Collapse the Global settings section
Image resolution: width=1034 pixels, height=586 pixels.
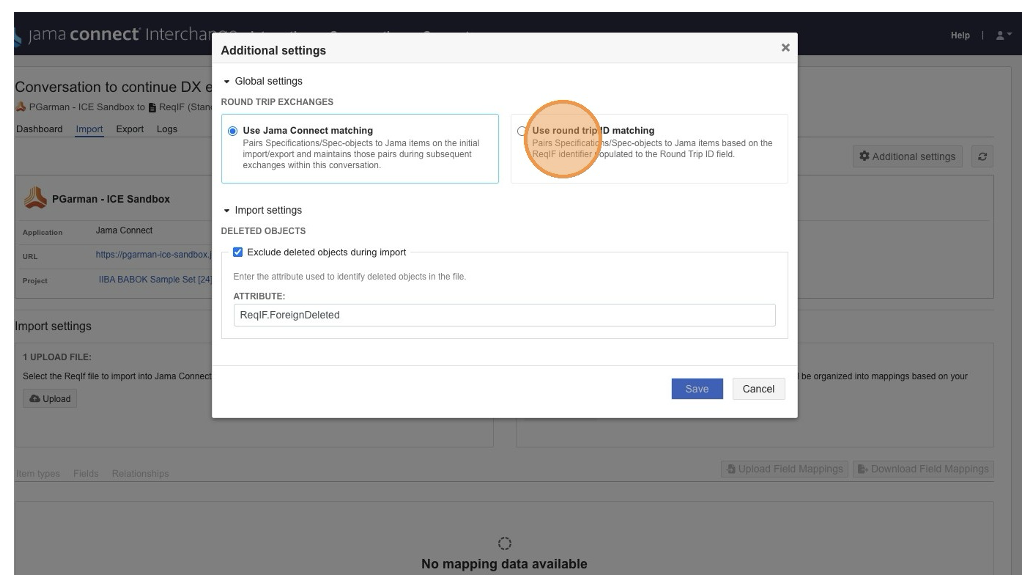(262, 81)
